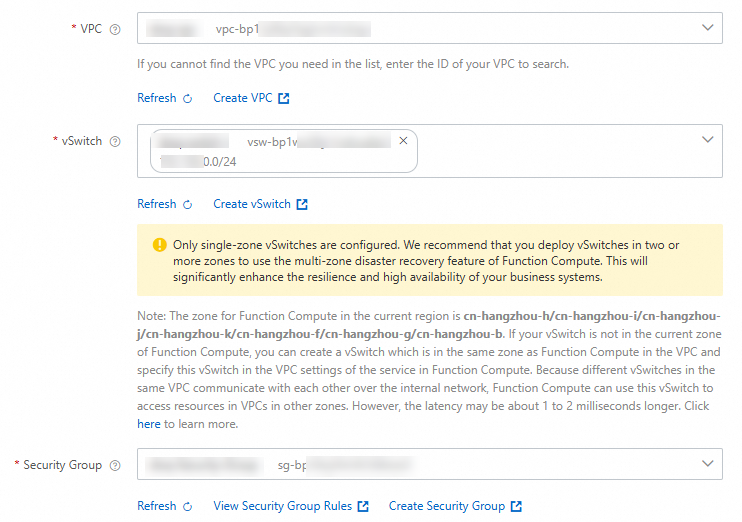Open the Create VPC link
742x522 pixels.
pyautogui.click(x=243, y=99)
